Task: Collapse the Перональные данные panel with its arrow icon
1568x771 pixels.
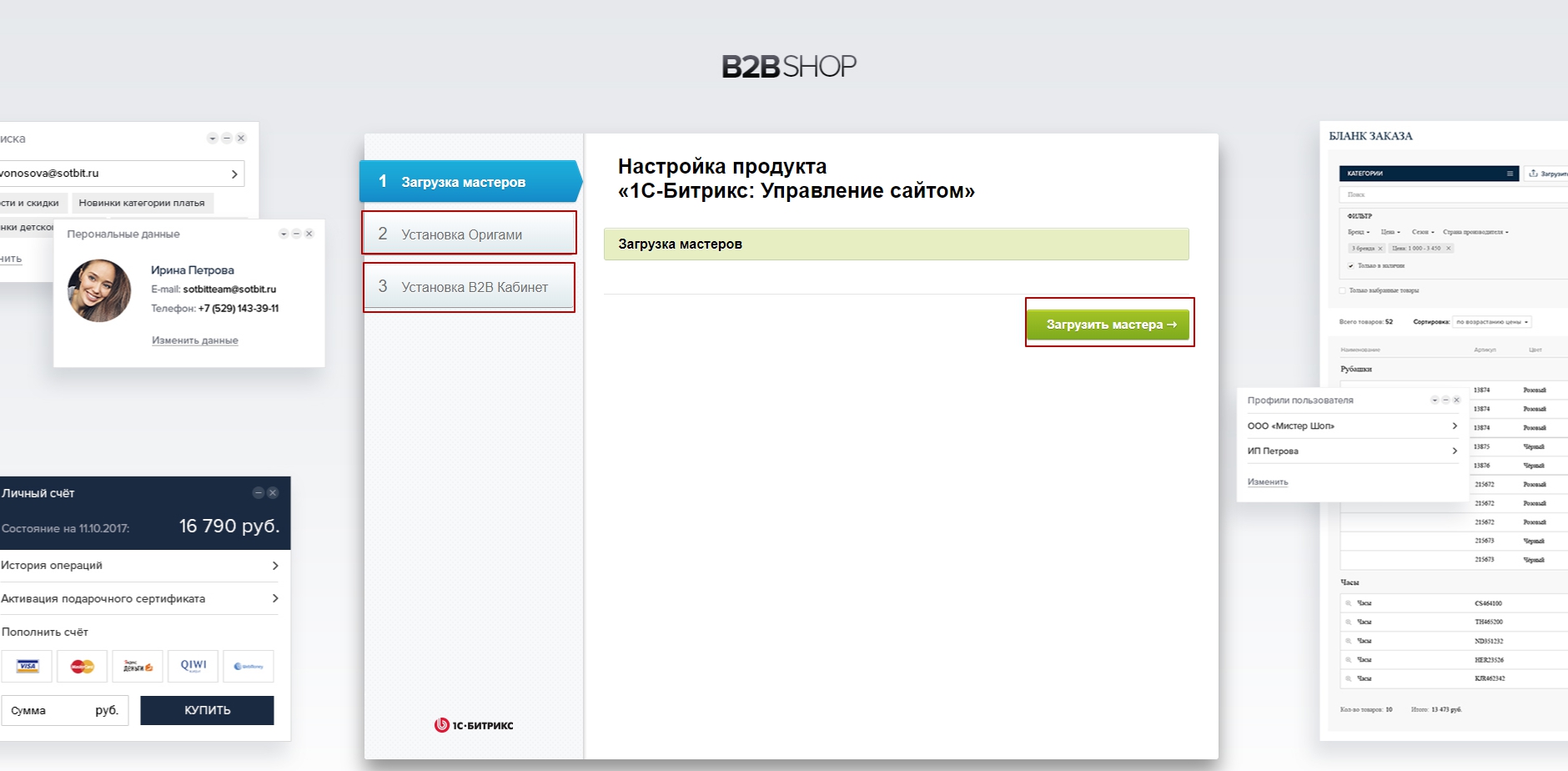Action: click(284, 234)
